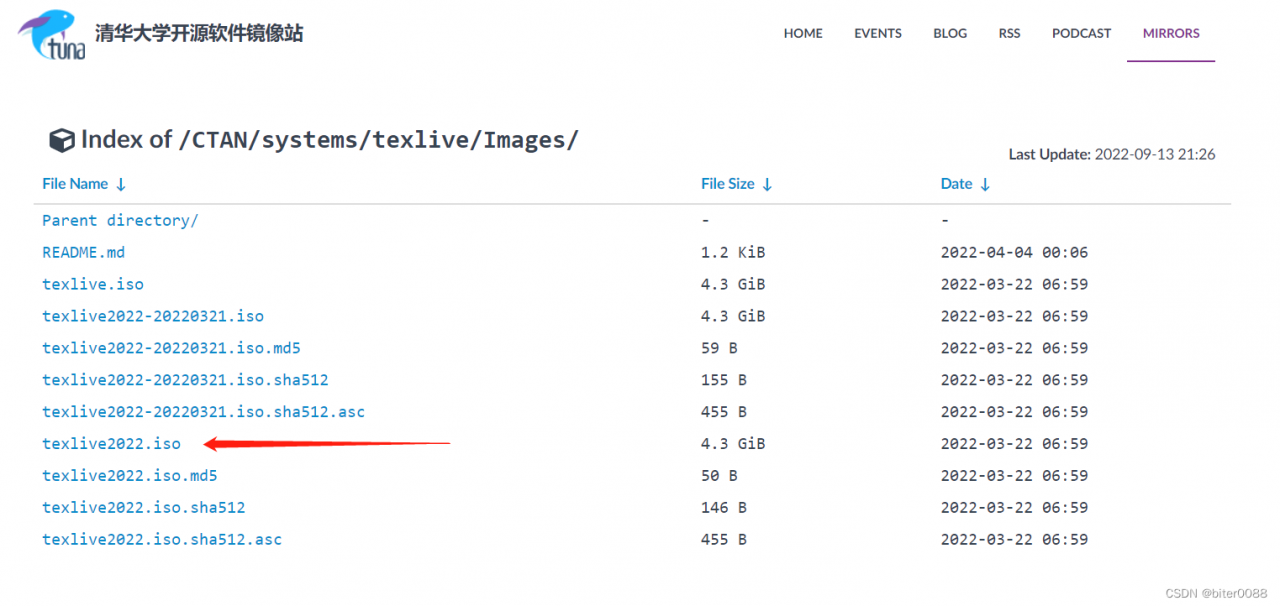Open the HOME nav item

coord(803,33)
